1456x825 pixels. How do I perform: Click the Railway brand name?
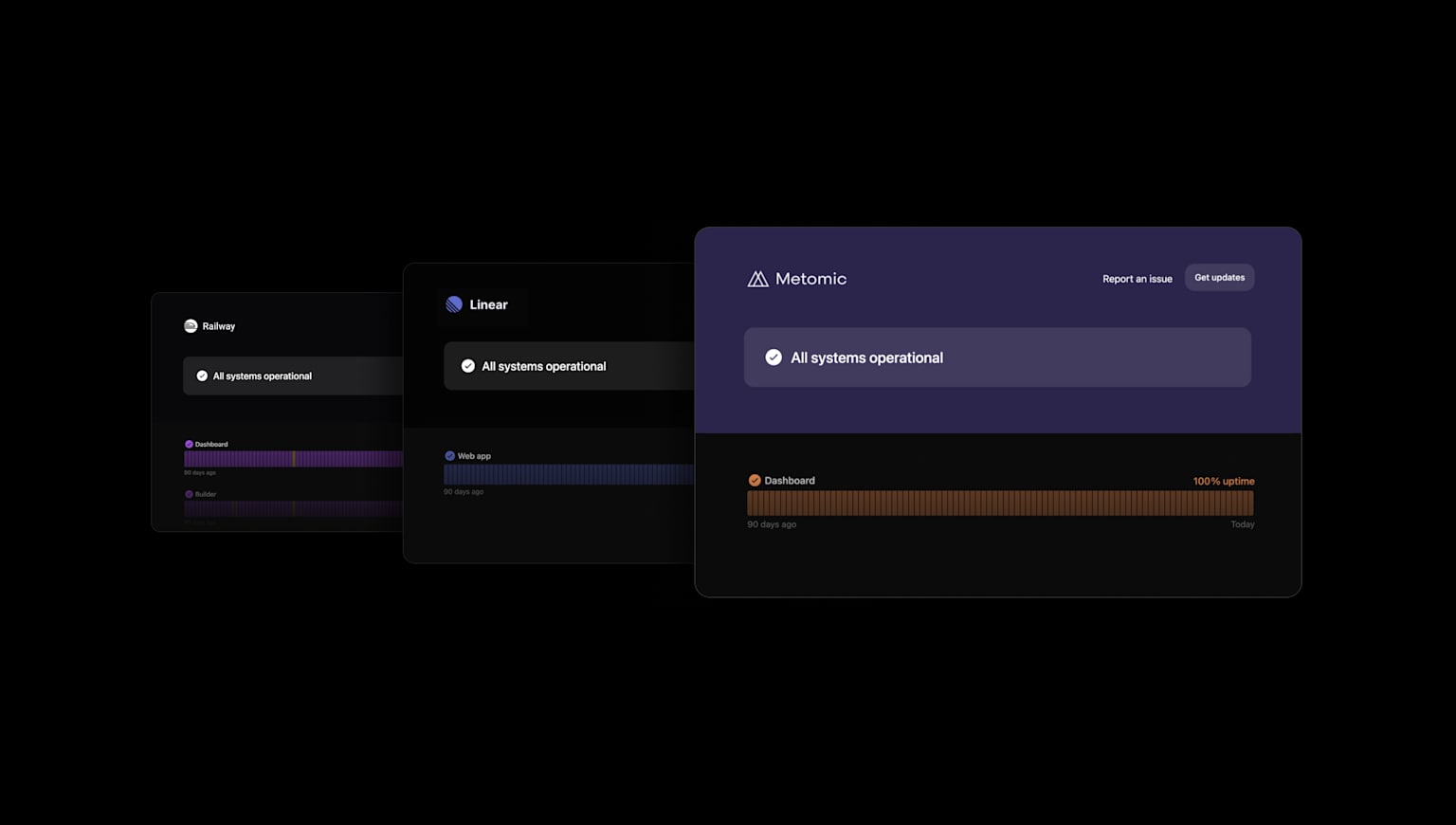[x=219, y=326]
